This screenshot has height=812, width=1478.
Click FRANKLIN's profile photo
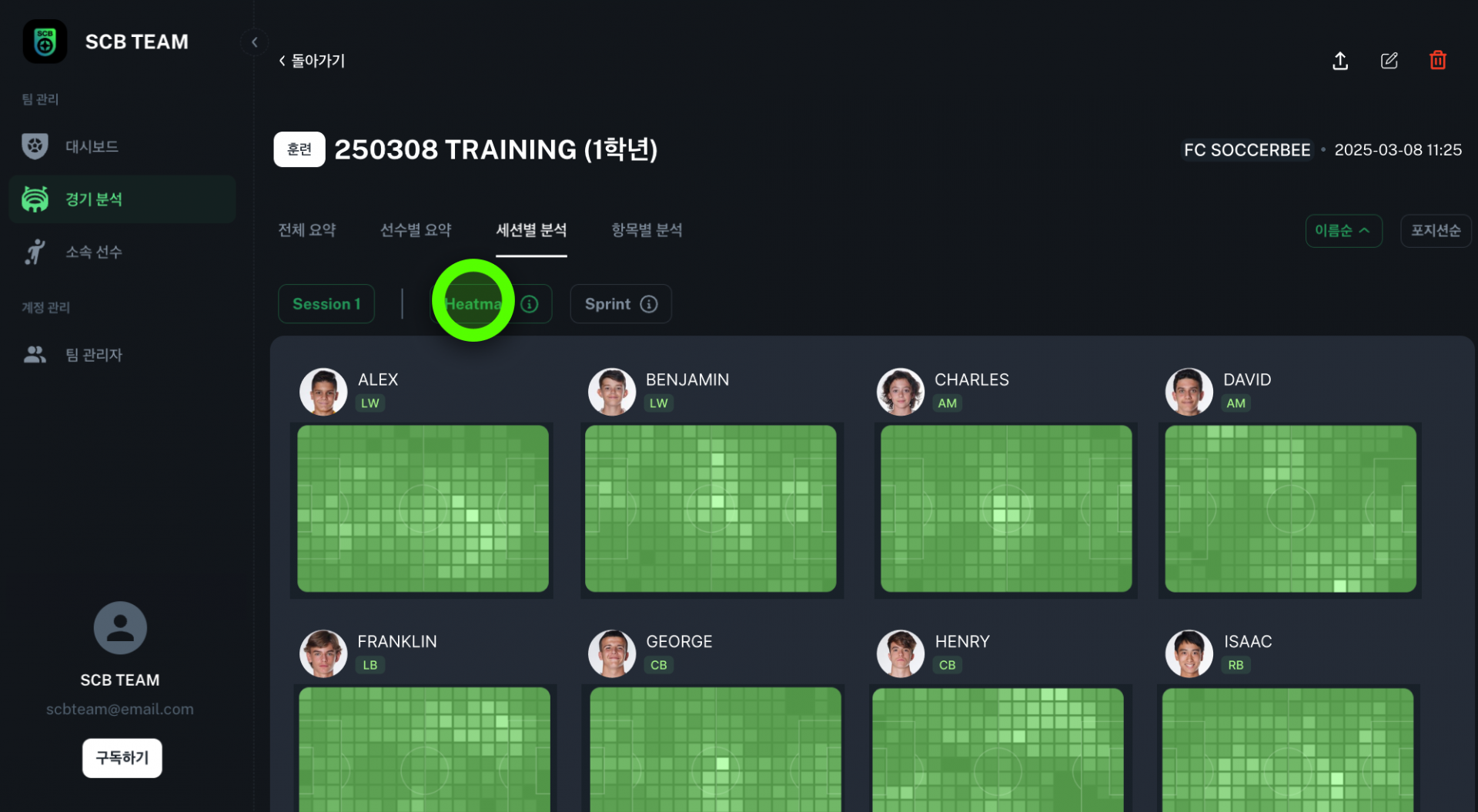coord(323,653)
